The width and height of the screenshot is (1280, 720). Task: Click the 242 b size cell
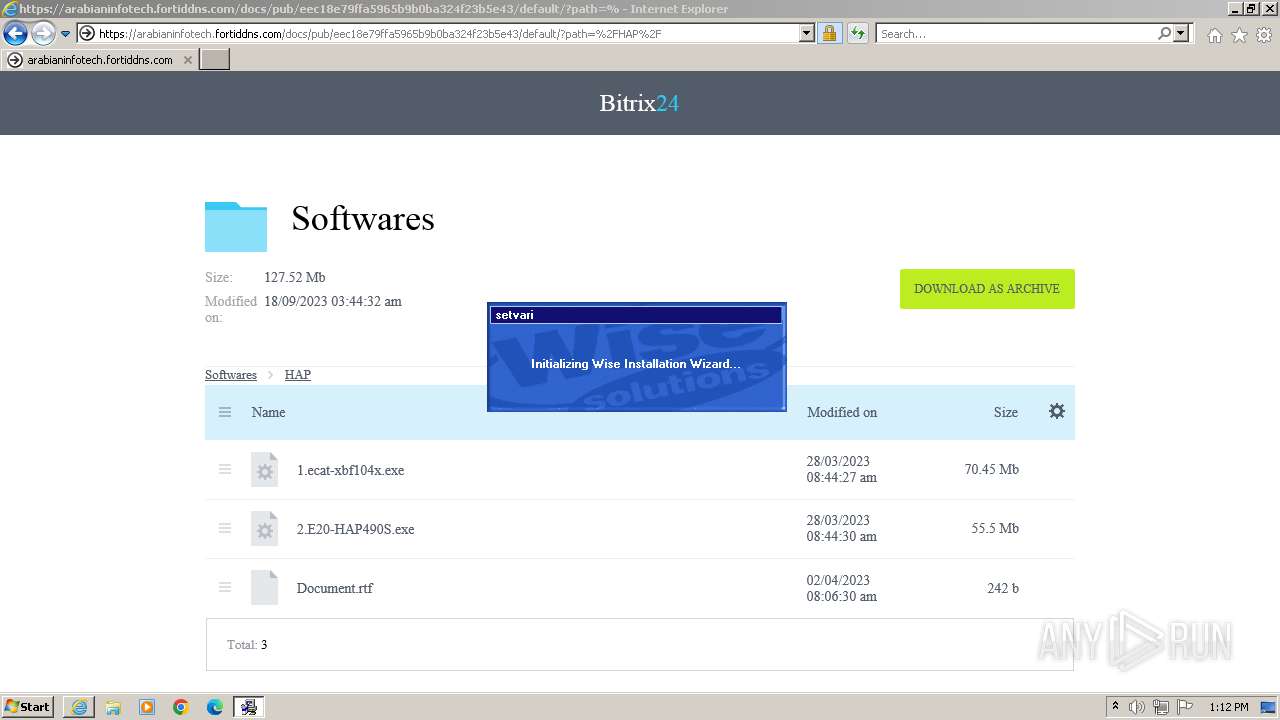coord(1003,588)
